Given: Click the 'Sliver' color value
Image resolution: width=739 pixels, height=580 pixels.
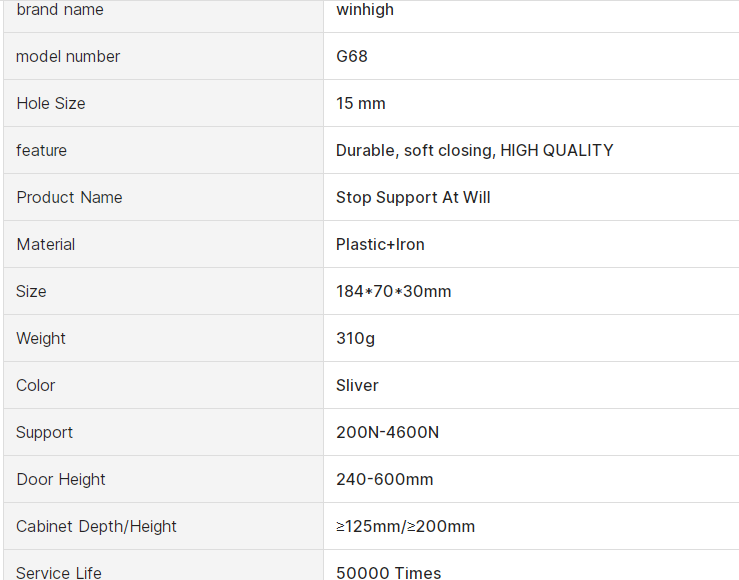Looking at the screenshot, I should pyautogui.click(x=357, y=386).
